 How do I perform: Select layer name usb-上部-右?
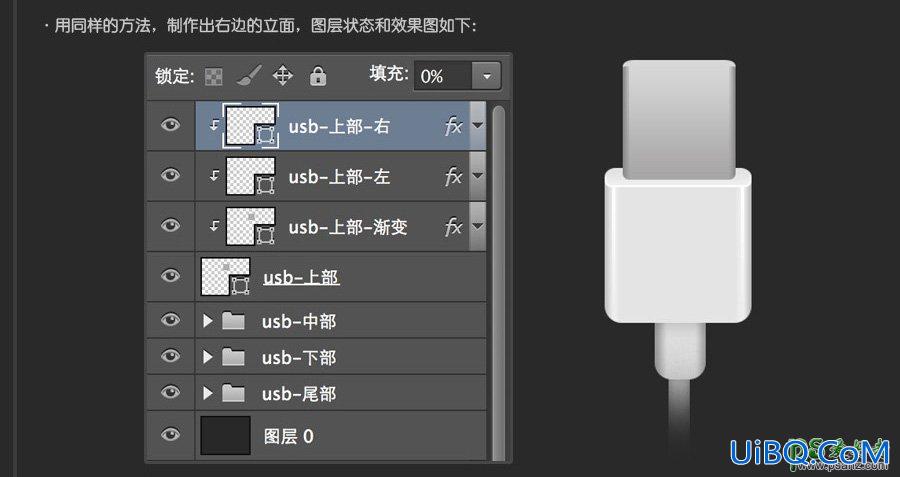click(339, 126)
